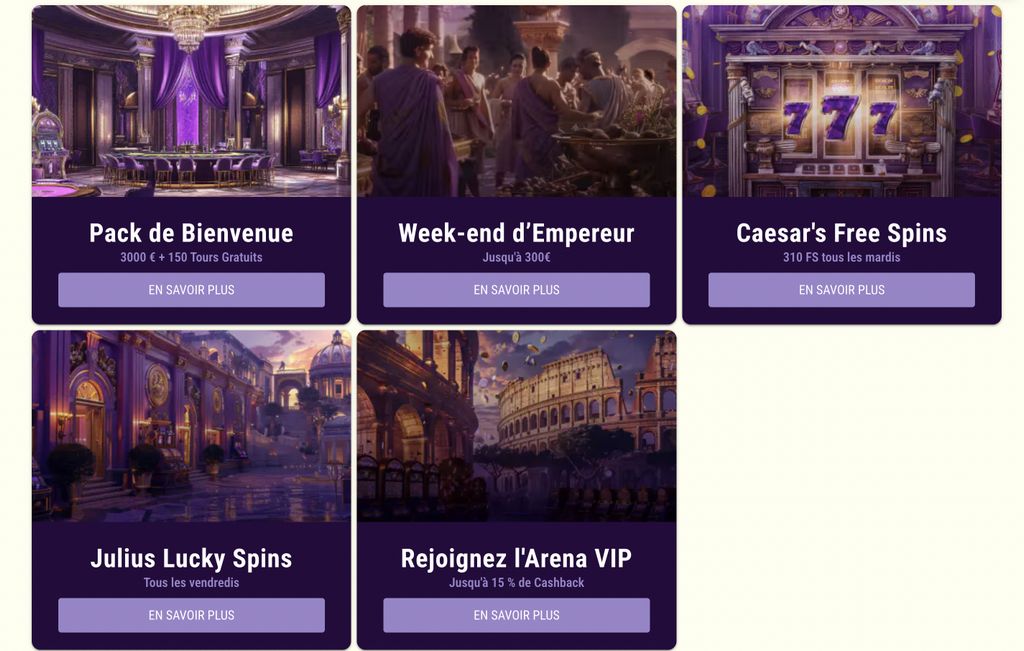Select the Roman banquet scene image
This screenshot has width=1024, height=651.
[515, 100]
